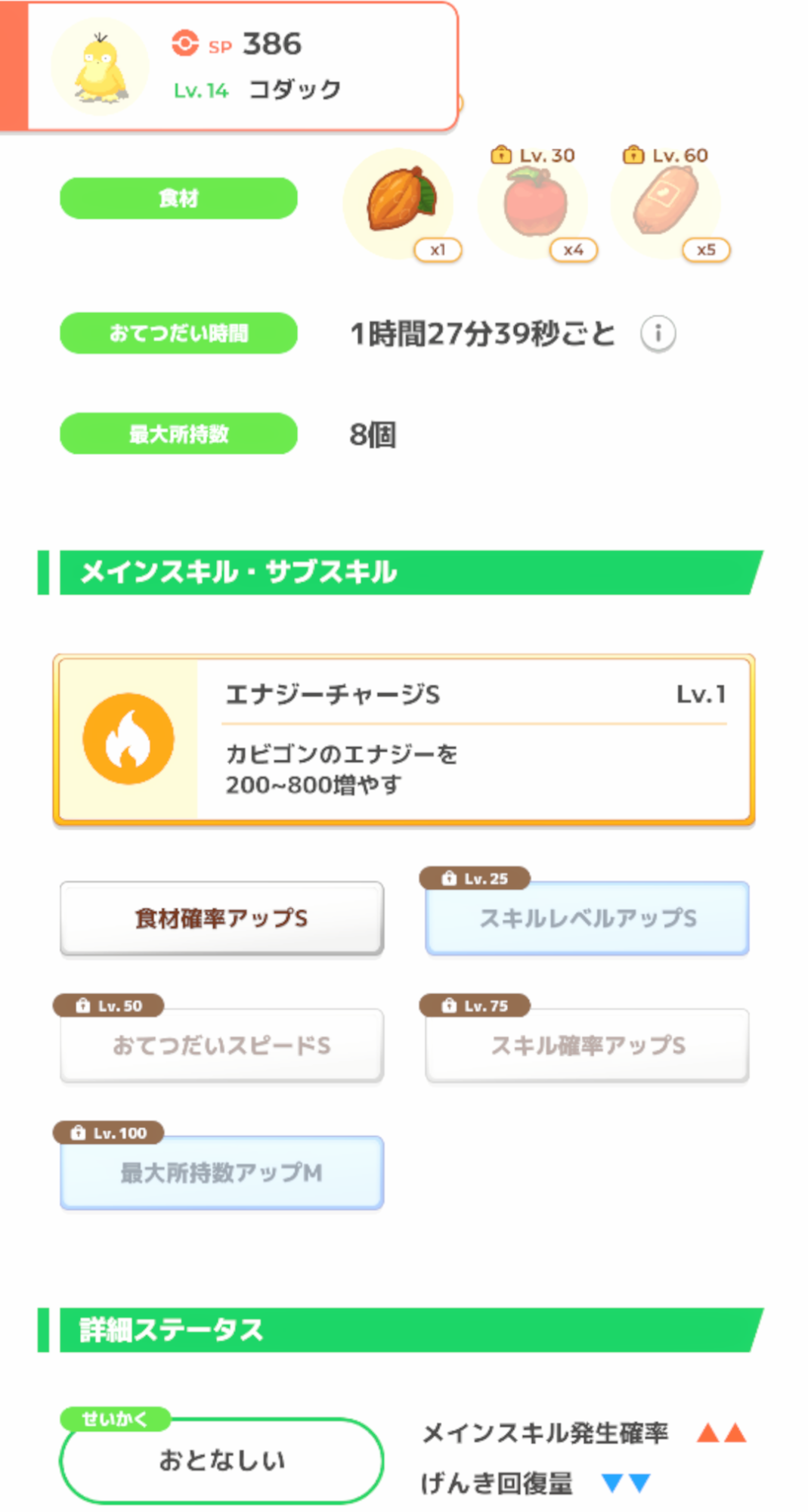The width and height of the screenshot is (808, 1512).
Task: Select the locked スキル確率アップS sub skill
Action: [x=587, y=1046]
